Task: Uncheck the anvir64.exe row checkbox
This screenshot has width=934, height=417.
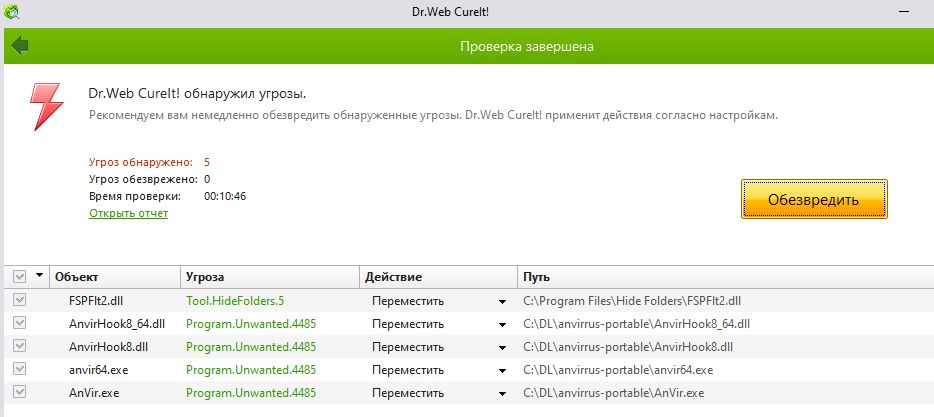Action: 19,369
